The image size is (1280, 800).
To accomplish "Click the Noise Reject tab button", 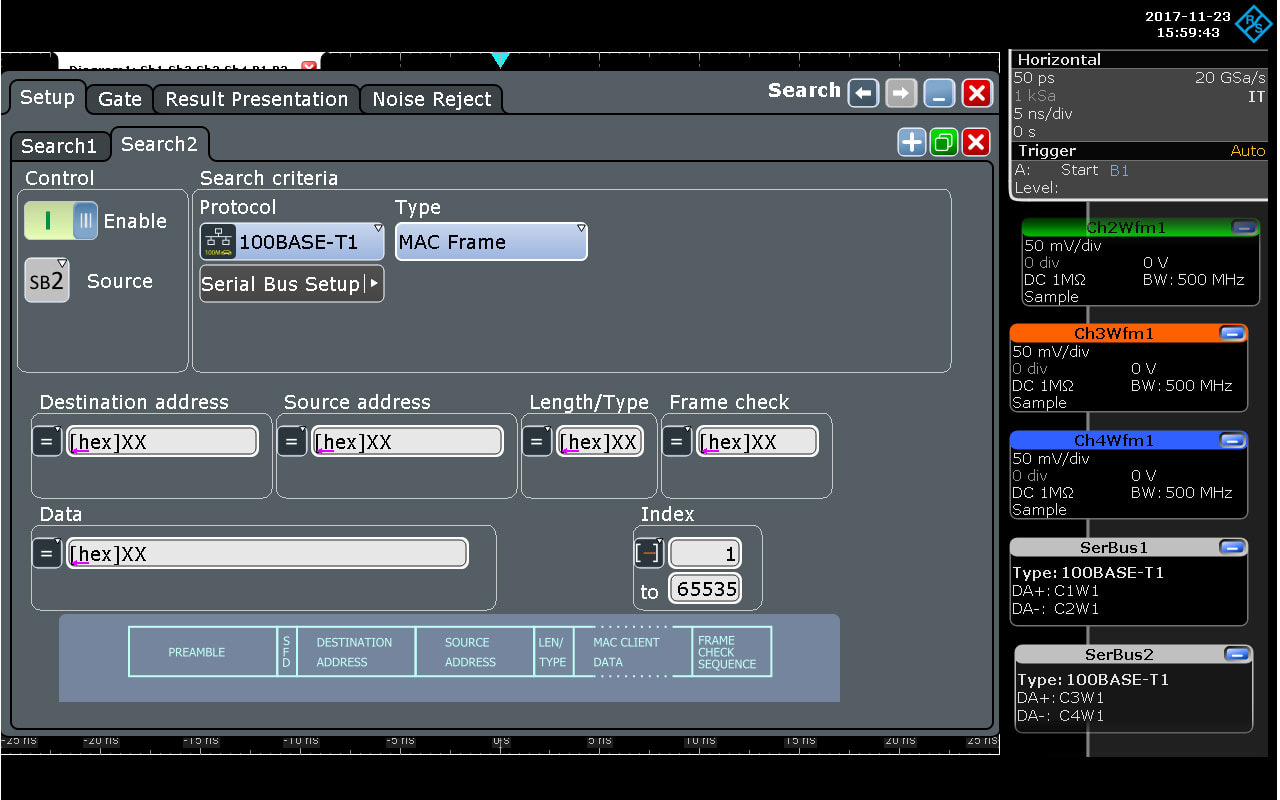I will point(431,99).
